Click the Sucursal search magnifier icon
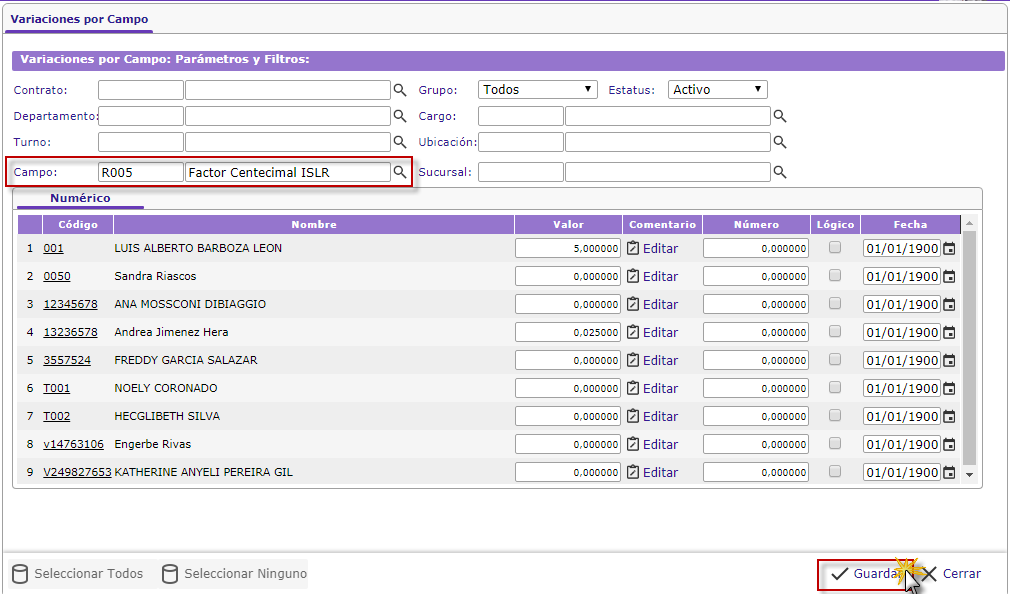This screenshot has width=1010, height=594. tap(780, 172)
